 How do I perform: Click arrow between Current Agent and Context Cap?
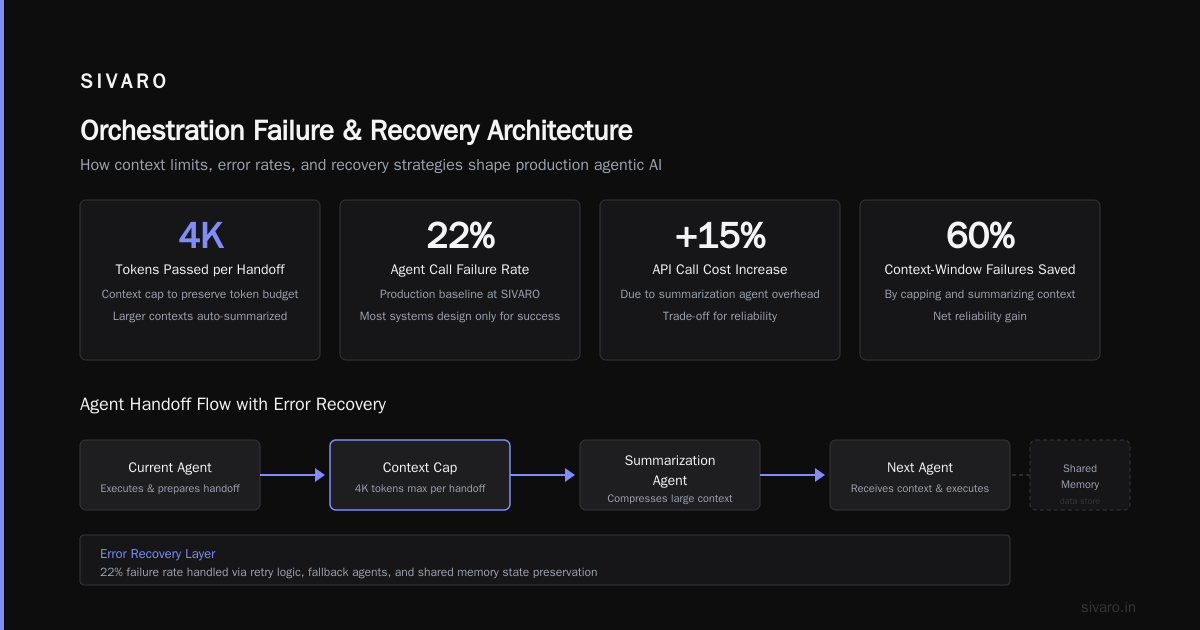coord(294,475)
